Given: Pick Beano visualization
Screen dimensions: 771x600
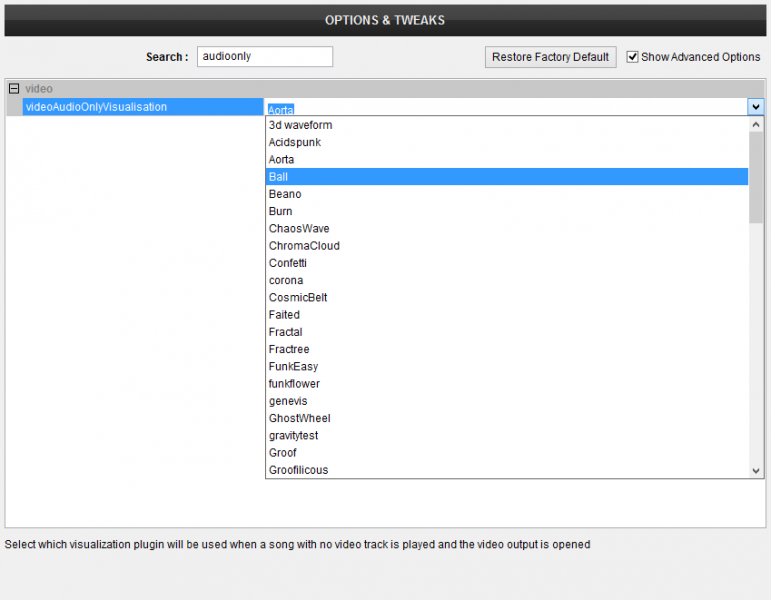Looking at the screenshot, I should click(x=507, y=194).
